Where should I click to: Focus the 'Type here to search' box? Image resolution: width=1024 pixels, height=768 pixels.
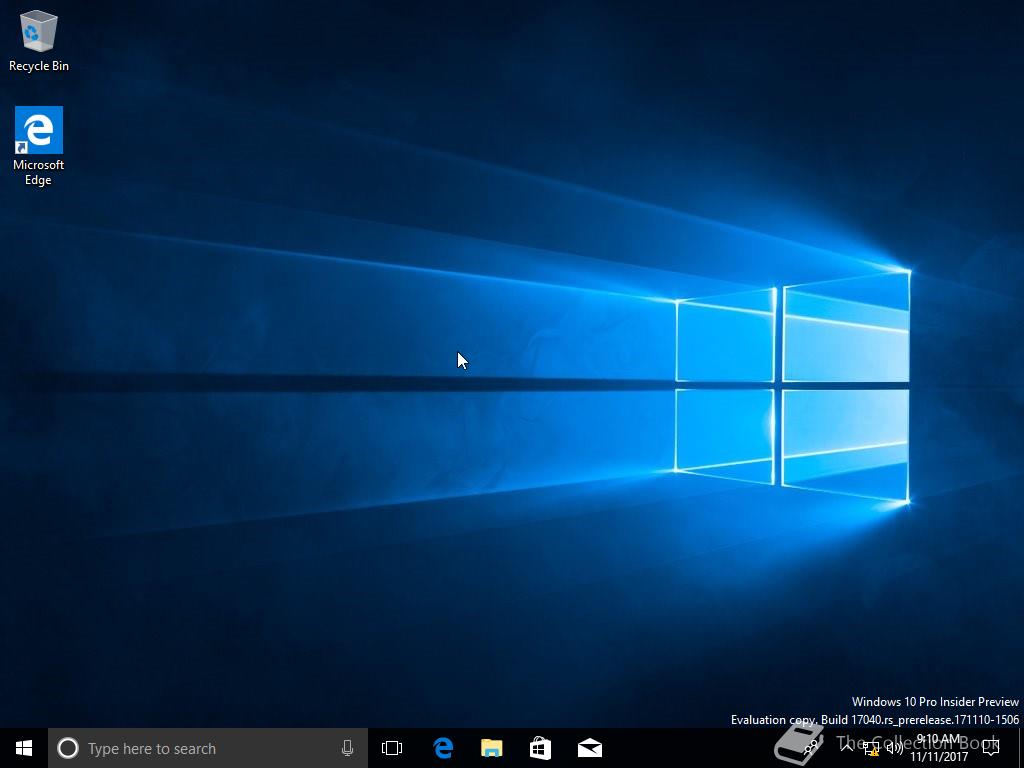pyautogui.click(x=208, y=748)
